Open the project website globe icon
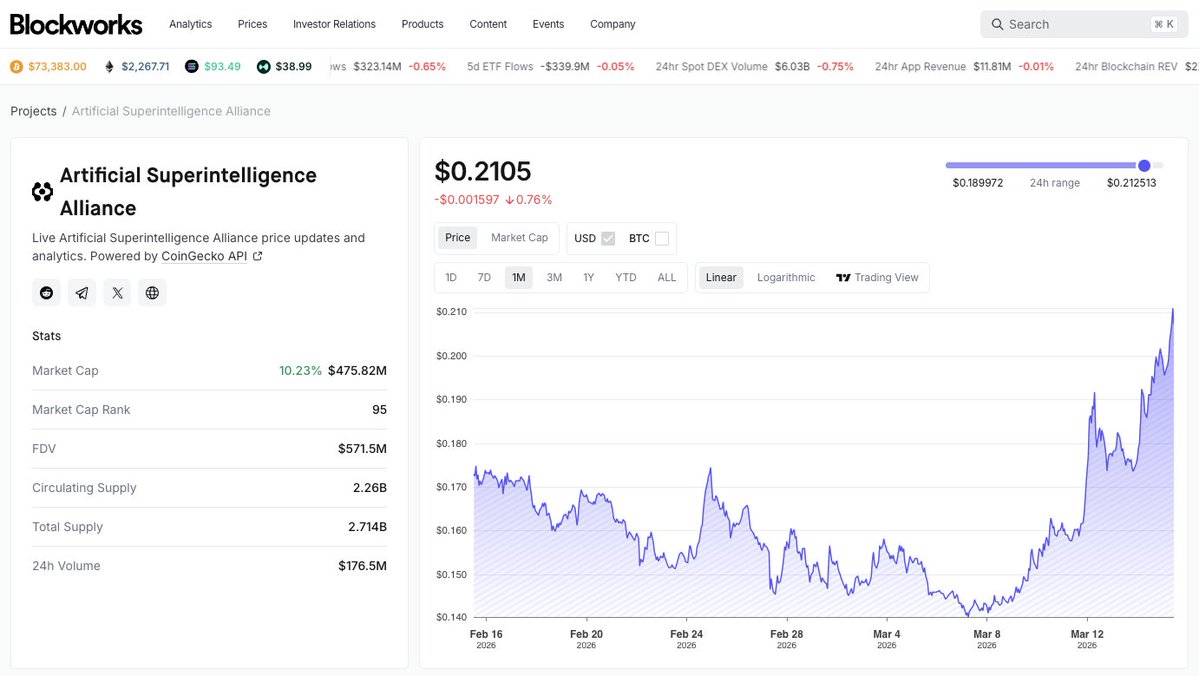Image resolution: width=1199 pixels, height=676 pixels. [152, 293]
